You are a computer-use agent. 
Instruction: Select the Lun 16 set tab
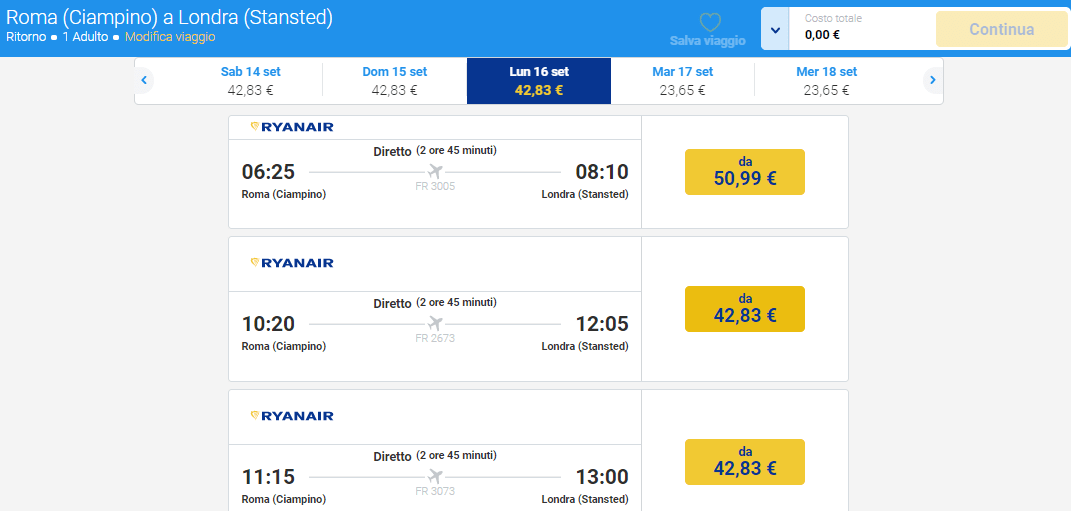[x=539, y=81]
